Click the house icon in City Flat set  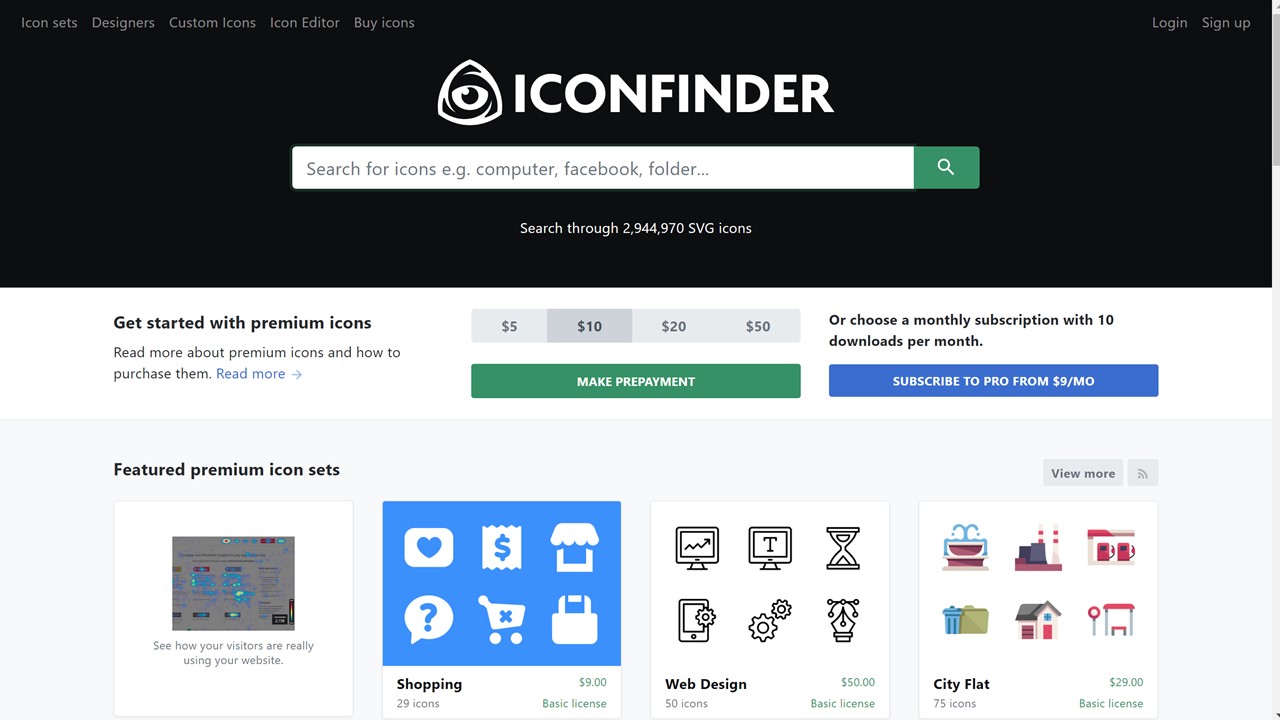point(1038,620)
